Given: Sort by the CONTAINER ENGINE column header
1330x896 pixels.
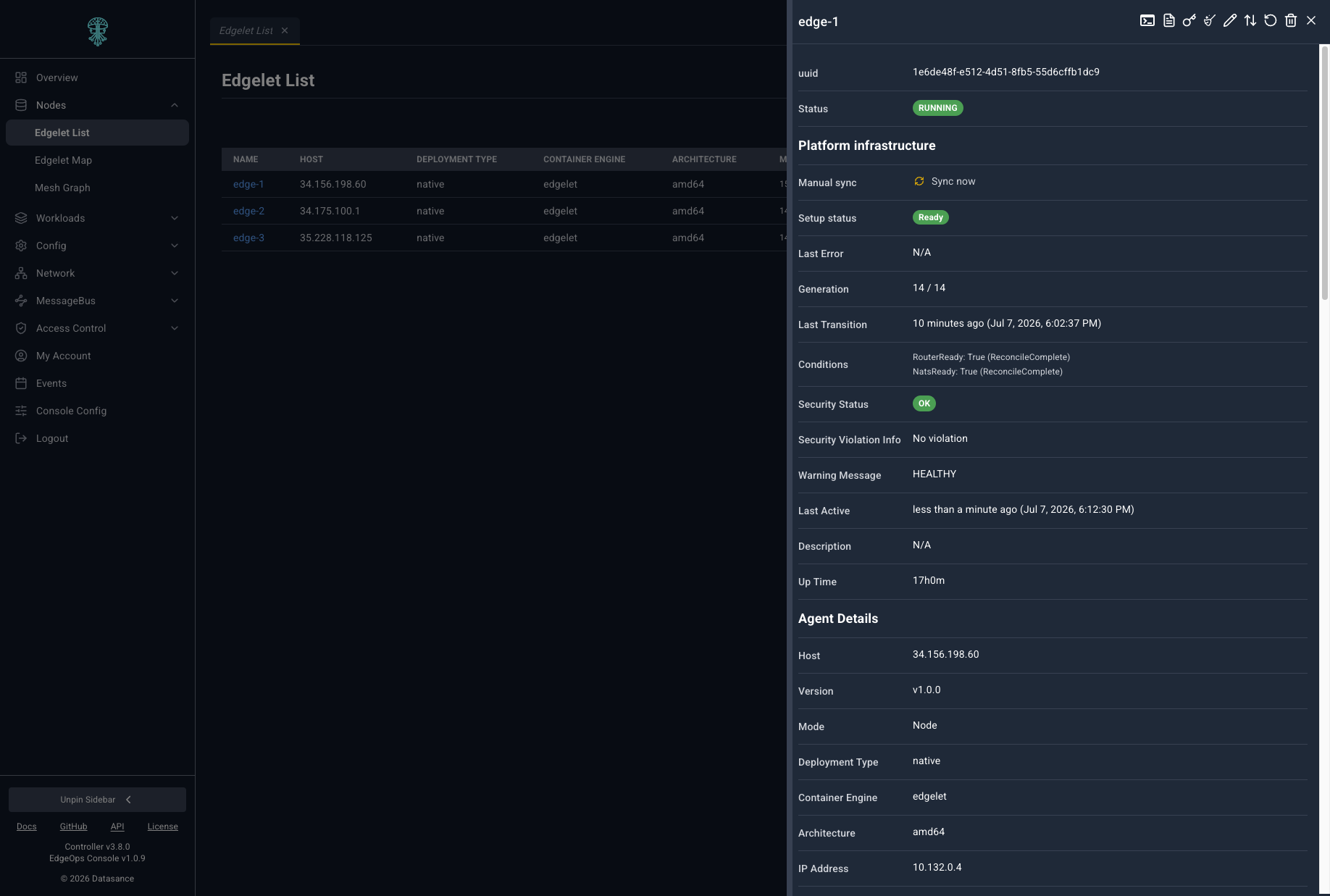Looking at the screenshot, I should 584,159.
